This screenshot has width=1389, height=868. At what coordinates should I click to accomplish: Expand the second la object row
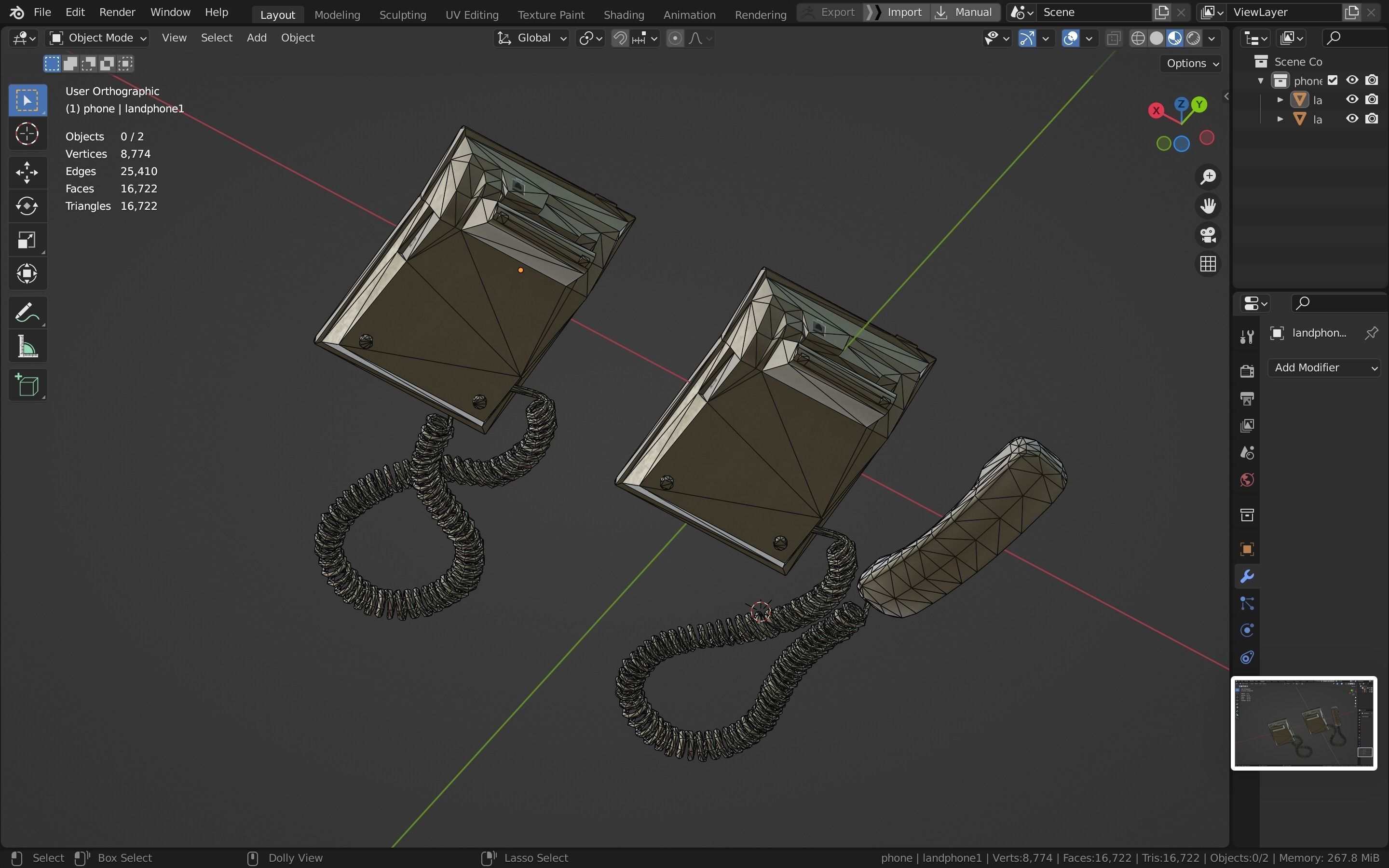tap(1280, 119)
